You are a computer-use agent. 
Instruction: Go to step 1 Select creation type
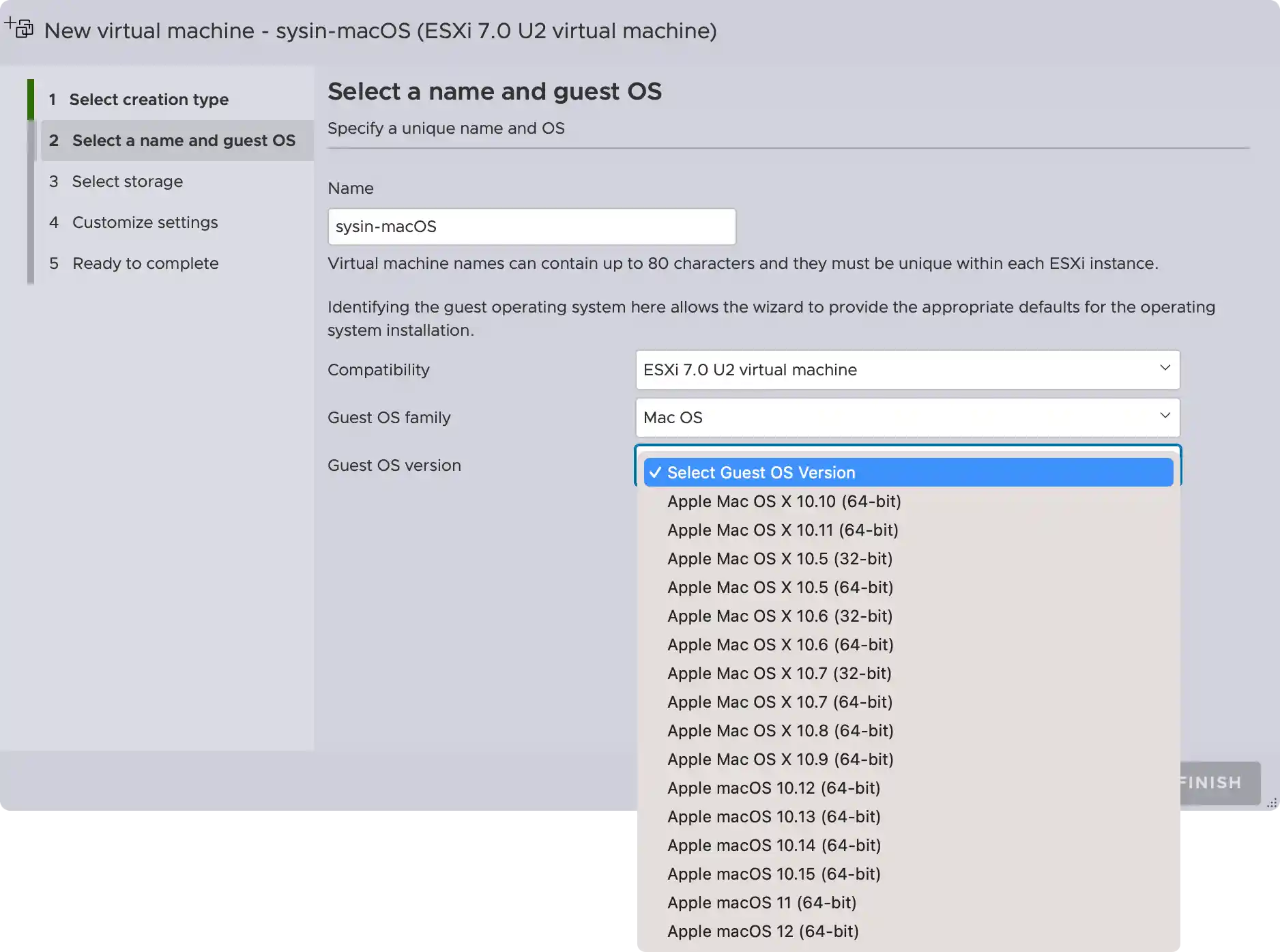pos(149,99)
